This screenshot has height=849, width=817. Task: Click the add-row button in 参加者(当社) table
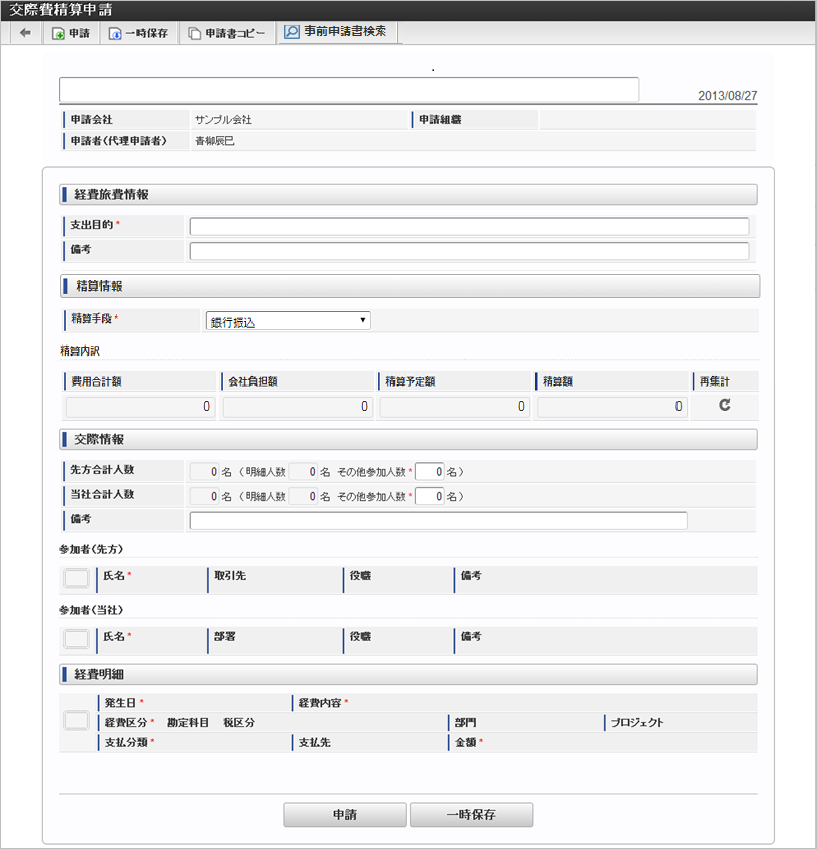[x=76, y=639]
